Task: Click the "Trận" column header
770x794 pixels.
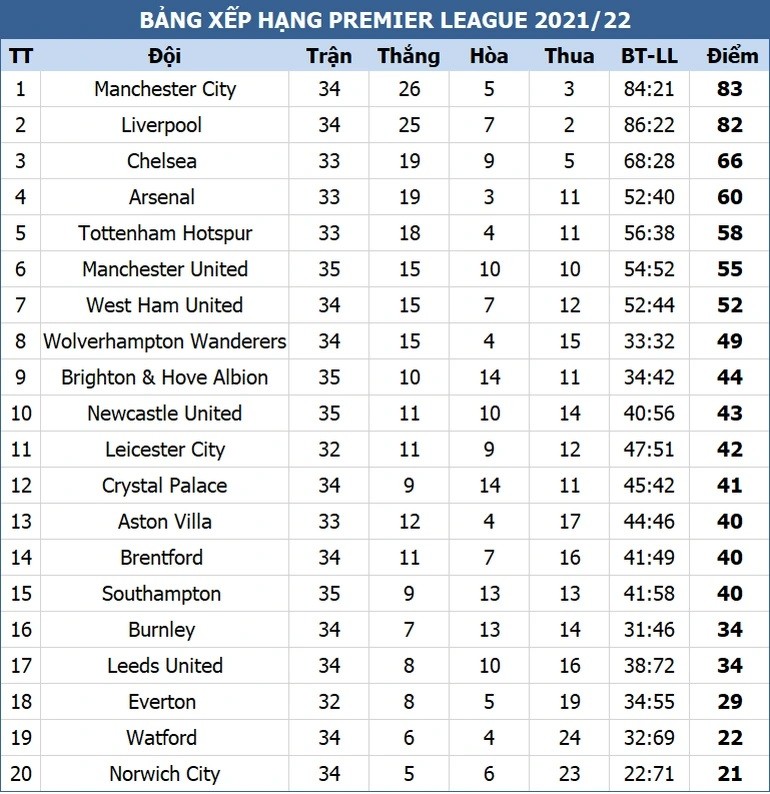Action: pos(329,55)
